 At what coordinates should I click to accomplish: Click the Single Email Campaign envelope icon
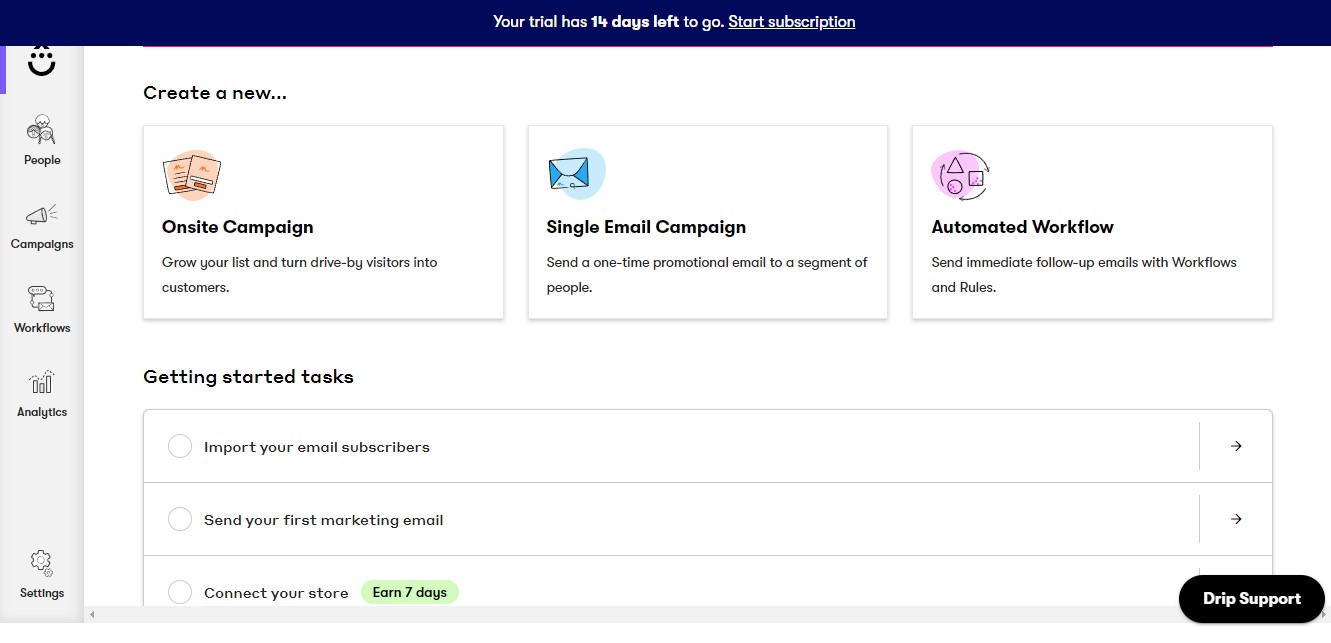coord(576,175)
